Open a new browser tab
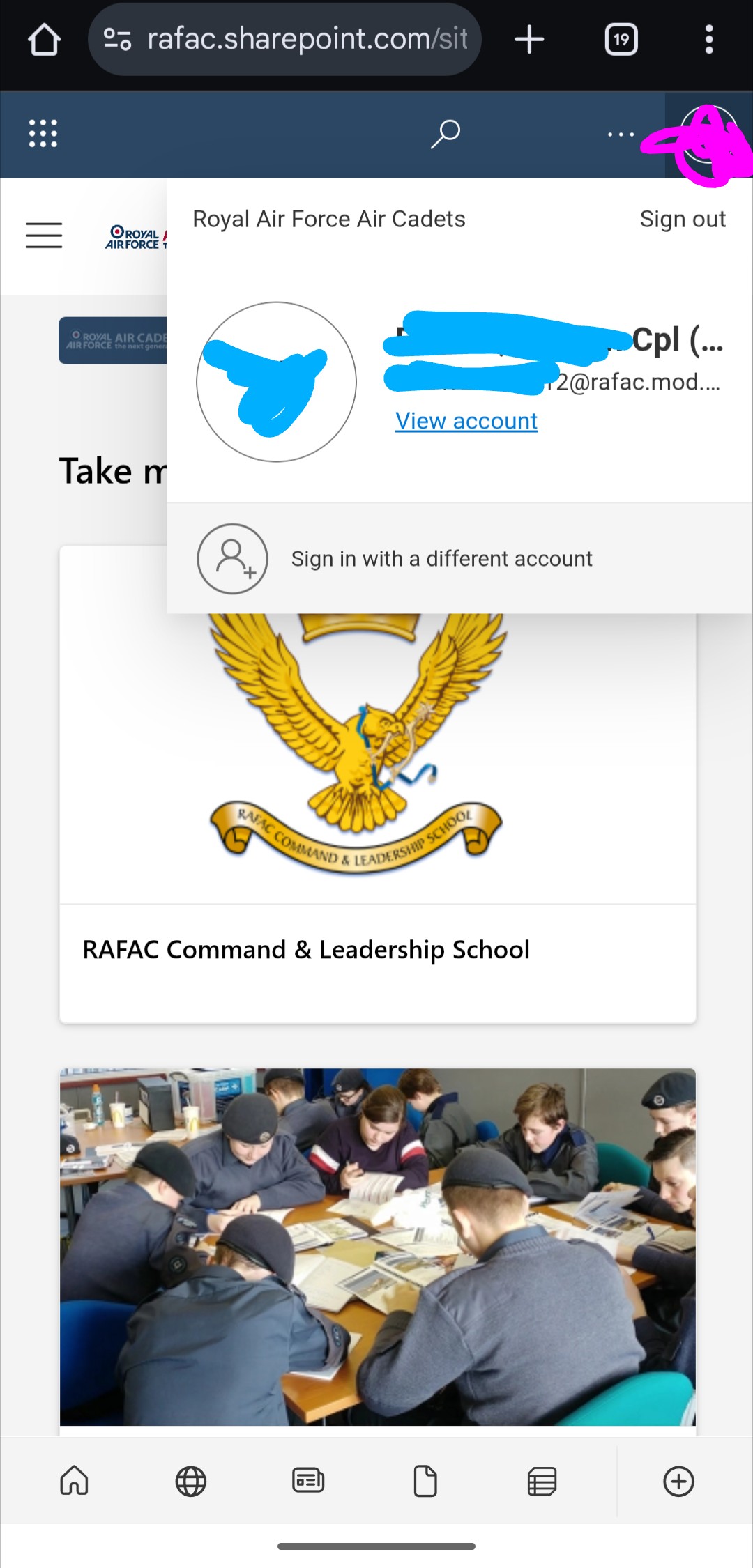This screenshot has width=753, height=1568. point(529,40)
